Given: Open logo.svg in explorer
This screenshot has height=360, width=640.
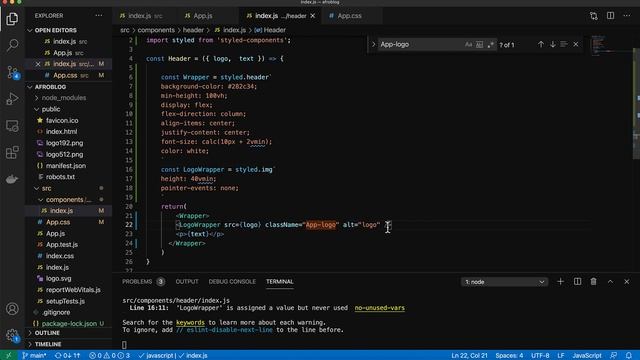Looking at the screenshot, I should [58, 278].
